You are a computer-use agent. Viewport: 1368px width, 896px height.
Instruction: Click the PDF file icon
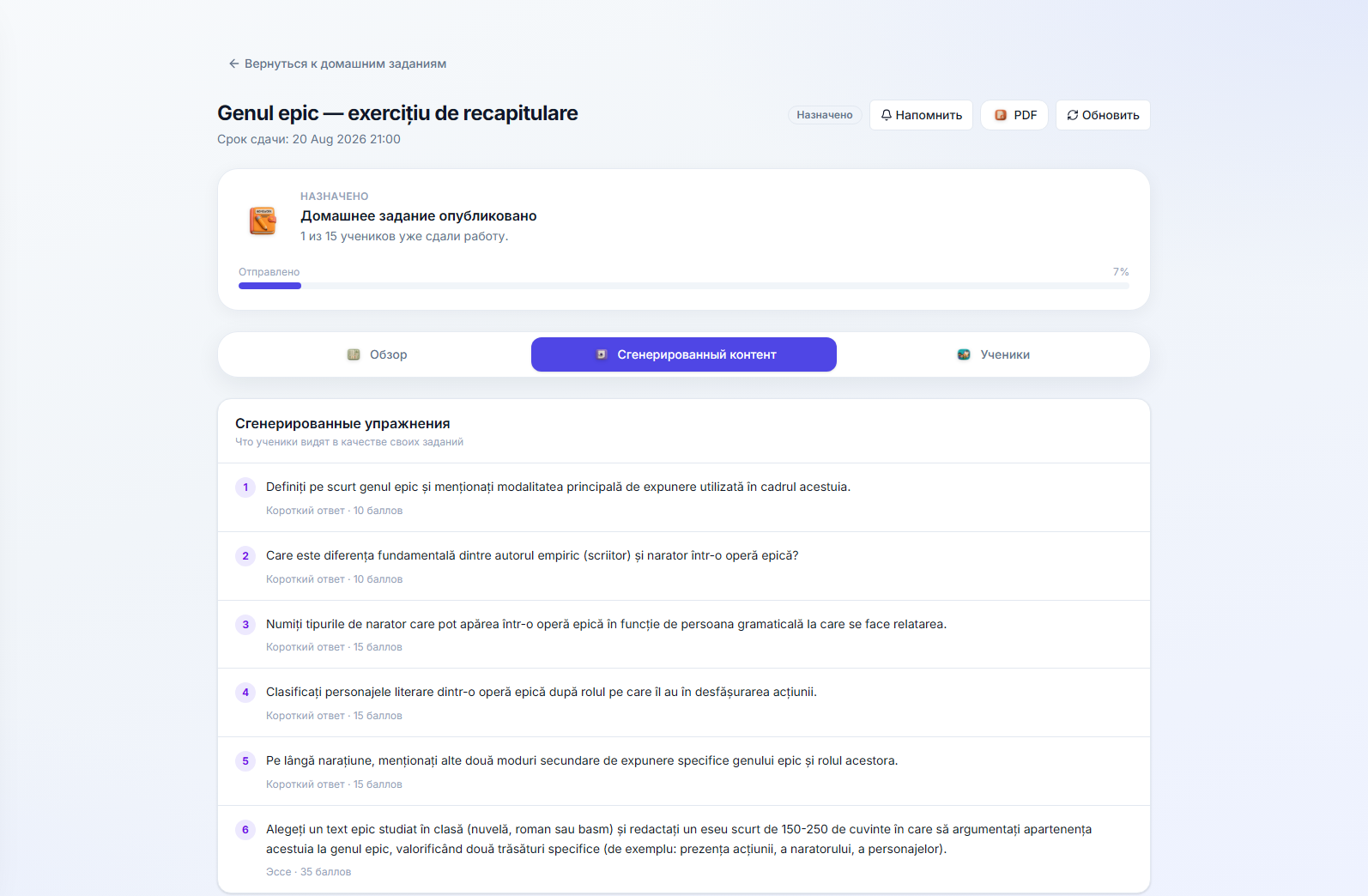[1001, 115]
